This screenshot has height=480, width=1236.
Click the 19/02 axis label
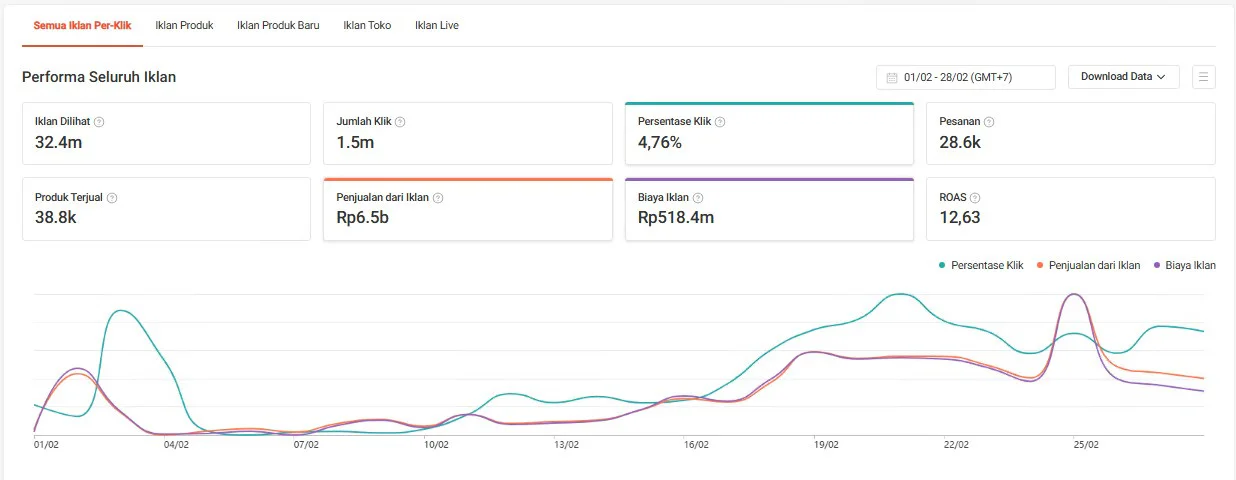[826, 445]
